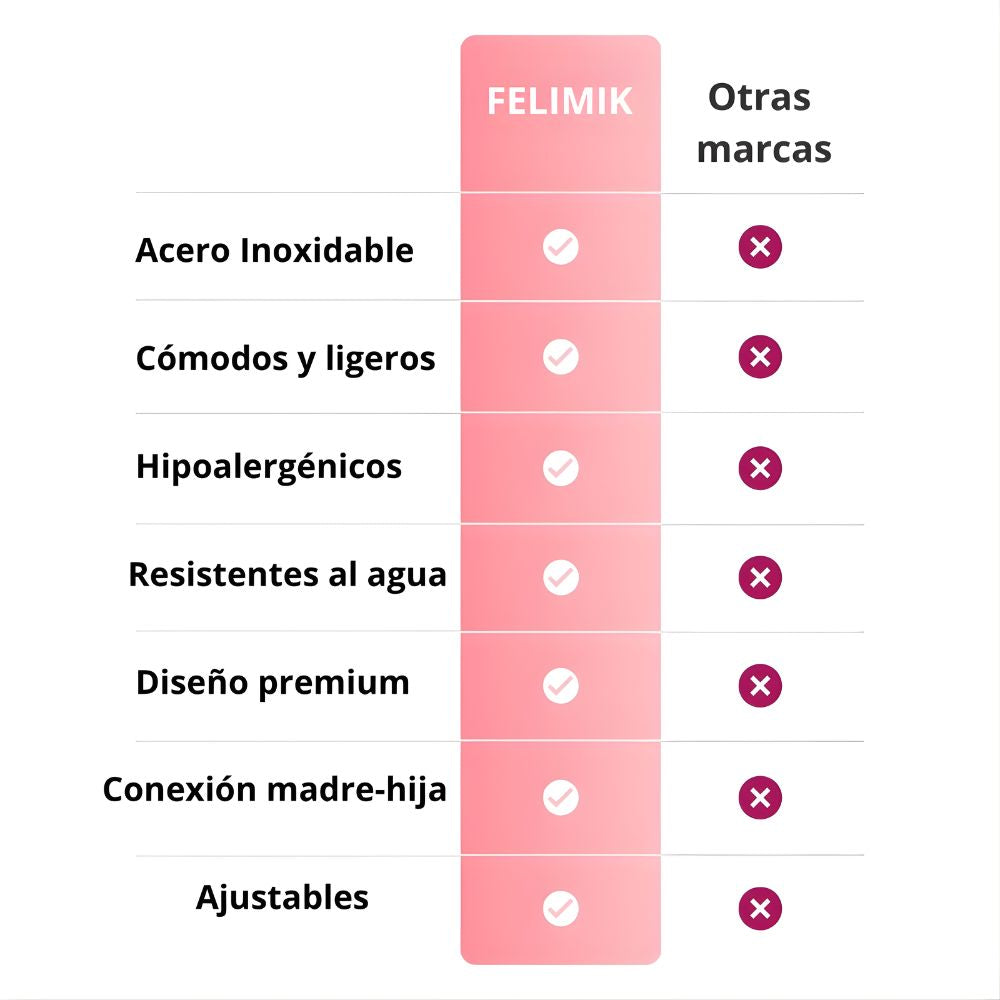Click the X icon for Cómodos y ligeros
The width and height of the screenshot is (1000, 1000).
pos(760,357)
